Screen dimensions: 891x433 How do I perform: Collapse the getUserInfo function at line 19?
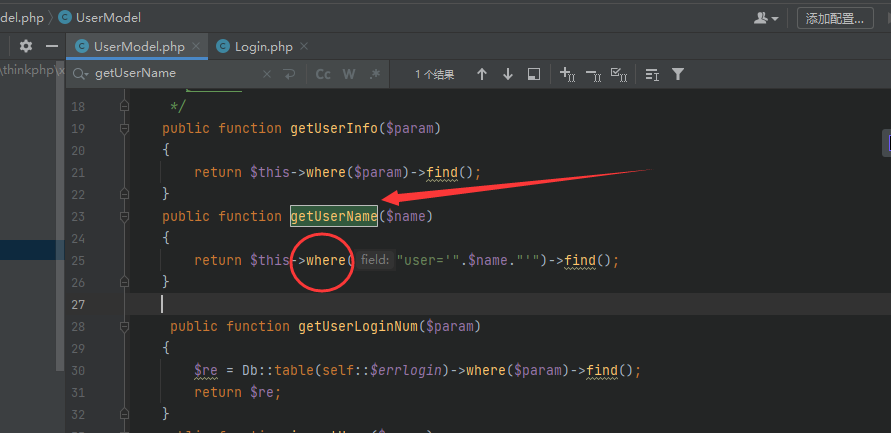[x=124, y=128]
